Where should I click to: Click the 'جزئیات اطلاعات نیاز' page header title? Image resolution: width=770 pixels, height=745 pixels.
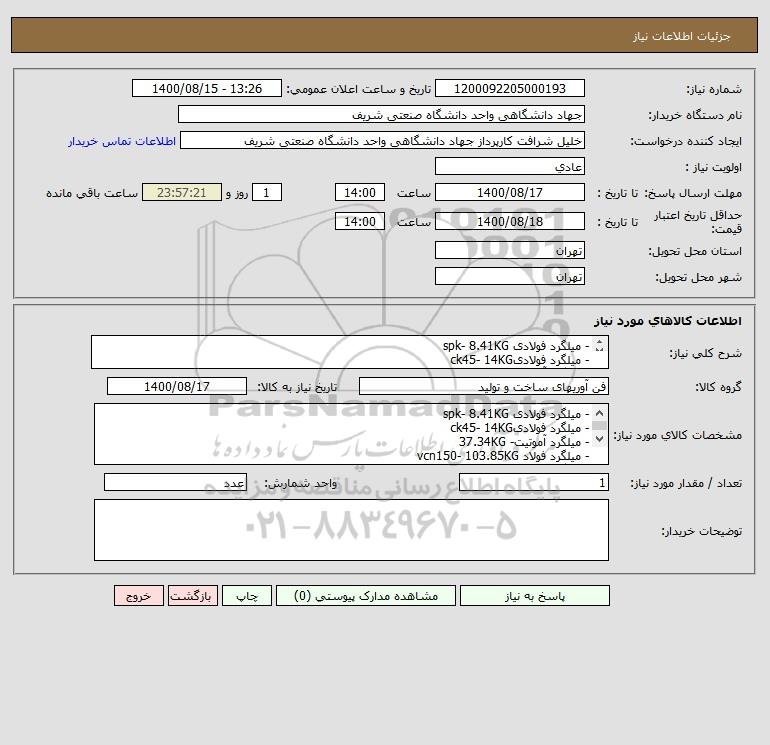point(682,36)
